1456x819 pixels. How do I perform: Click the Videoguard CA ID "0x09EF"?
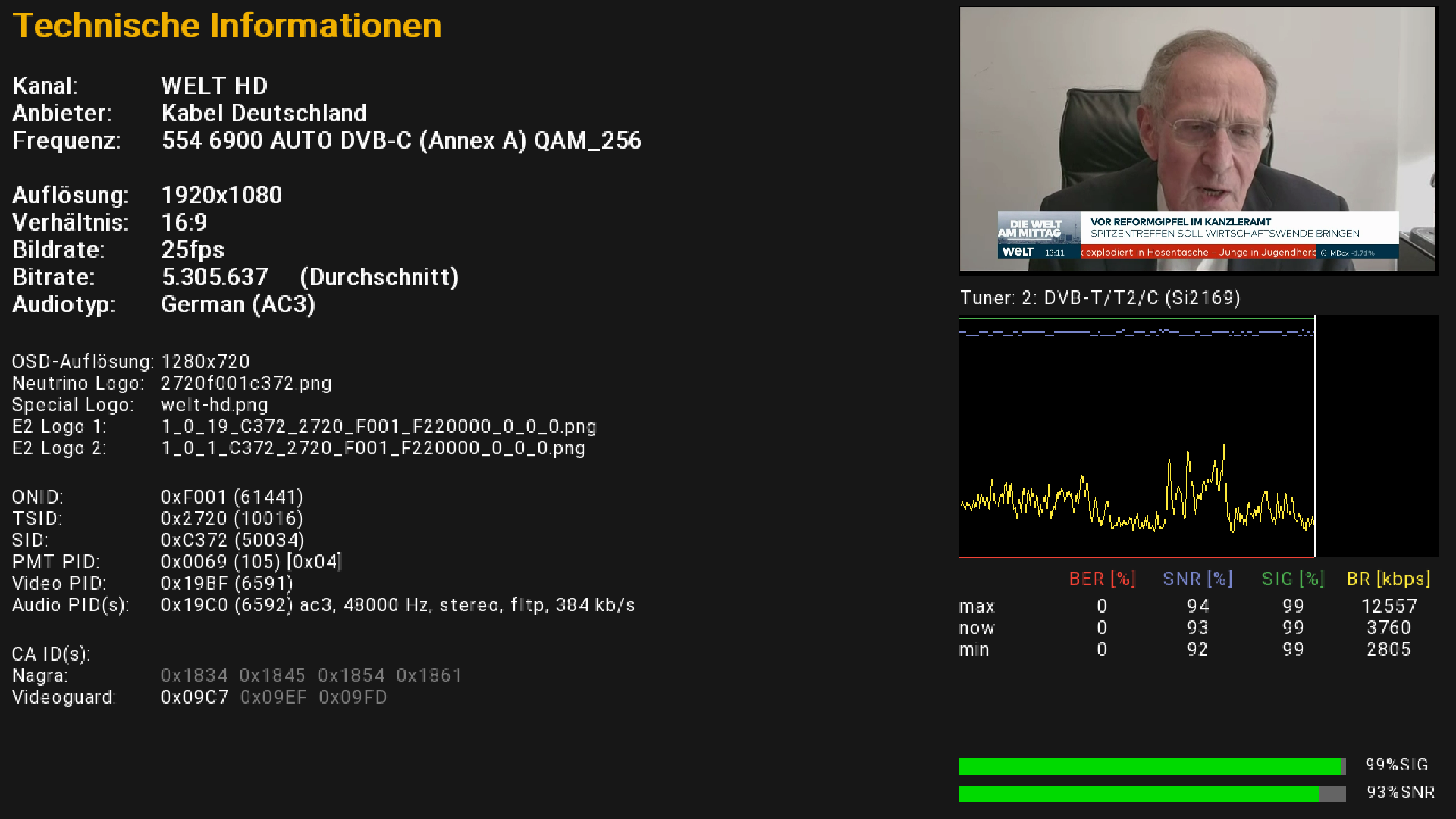pos(274,698)
